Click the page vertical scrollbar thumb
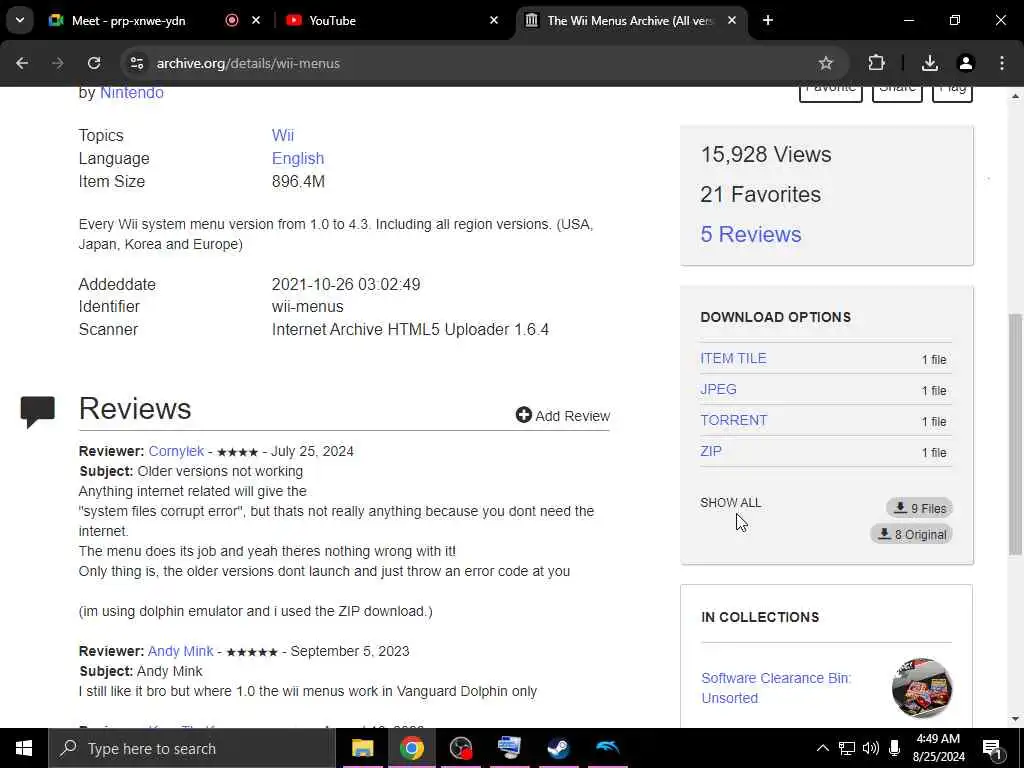1024x768 pixels. [x=1015, y=434]
